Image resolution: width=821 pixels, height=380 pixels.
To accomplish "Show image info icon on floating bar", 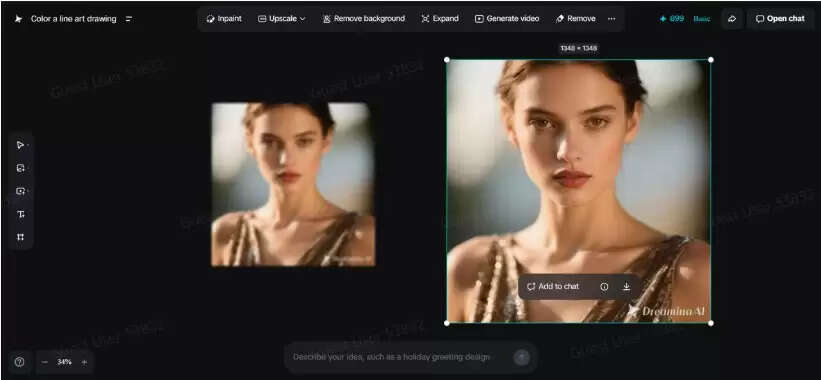I will point(604,287).
